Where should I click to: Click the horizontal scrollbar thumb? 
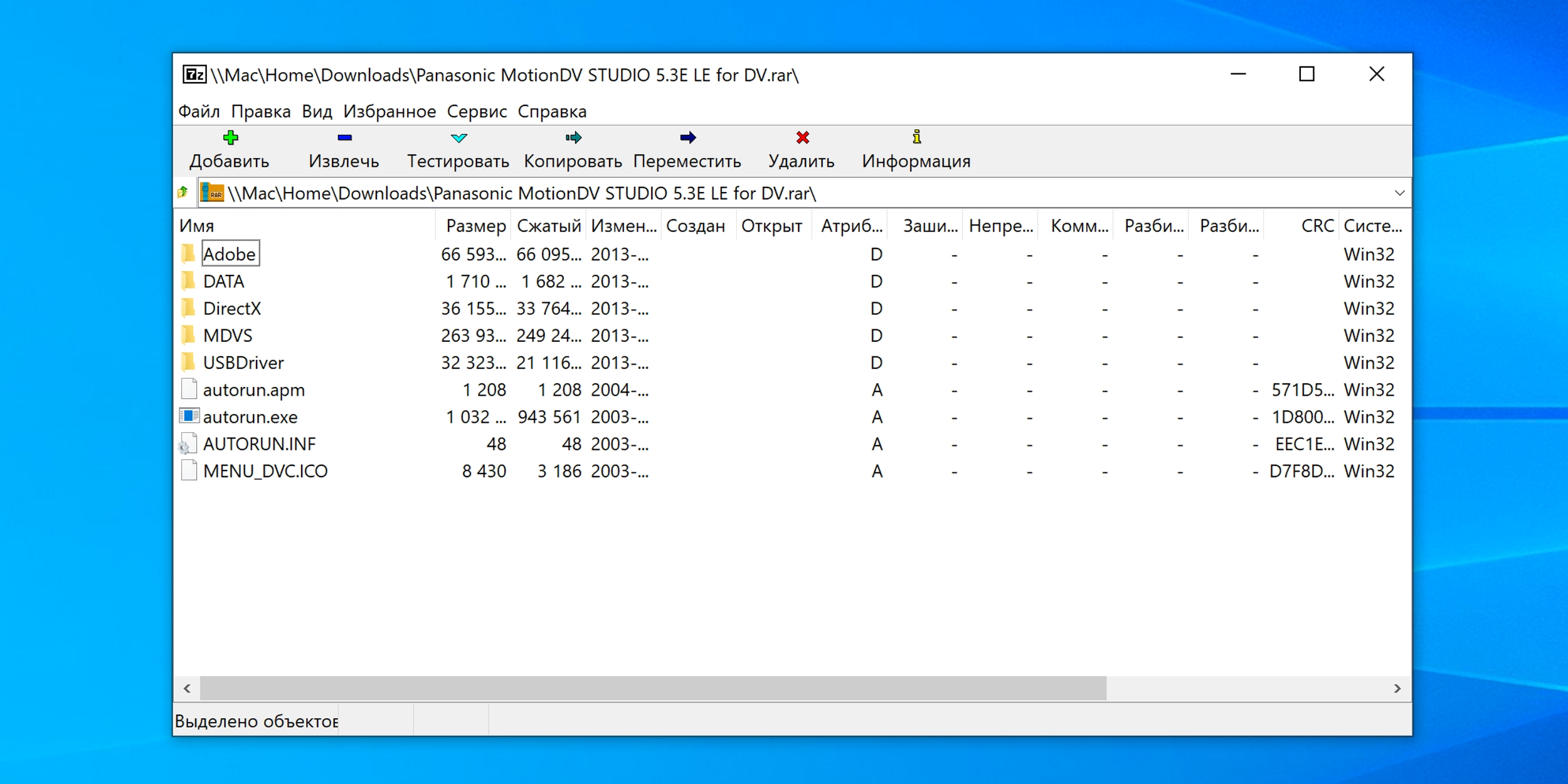654,688
